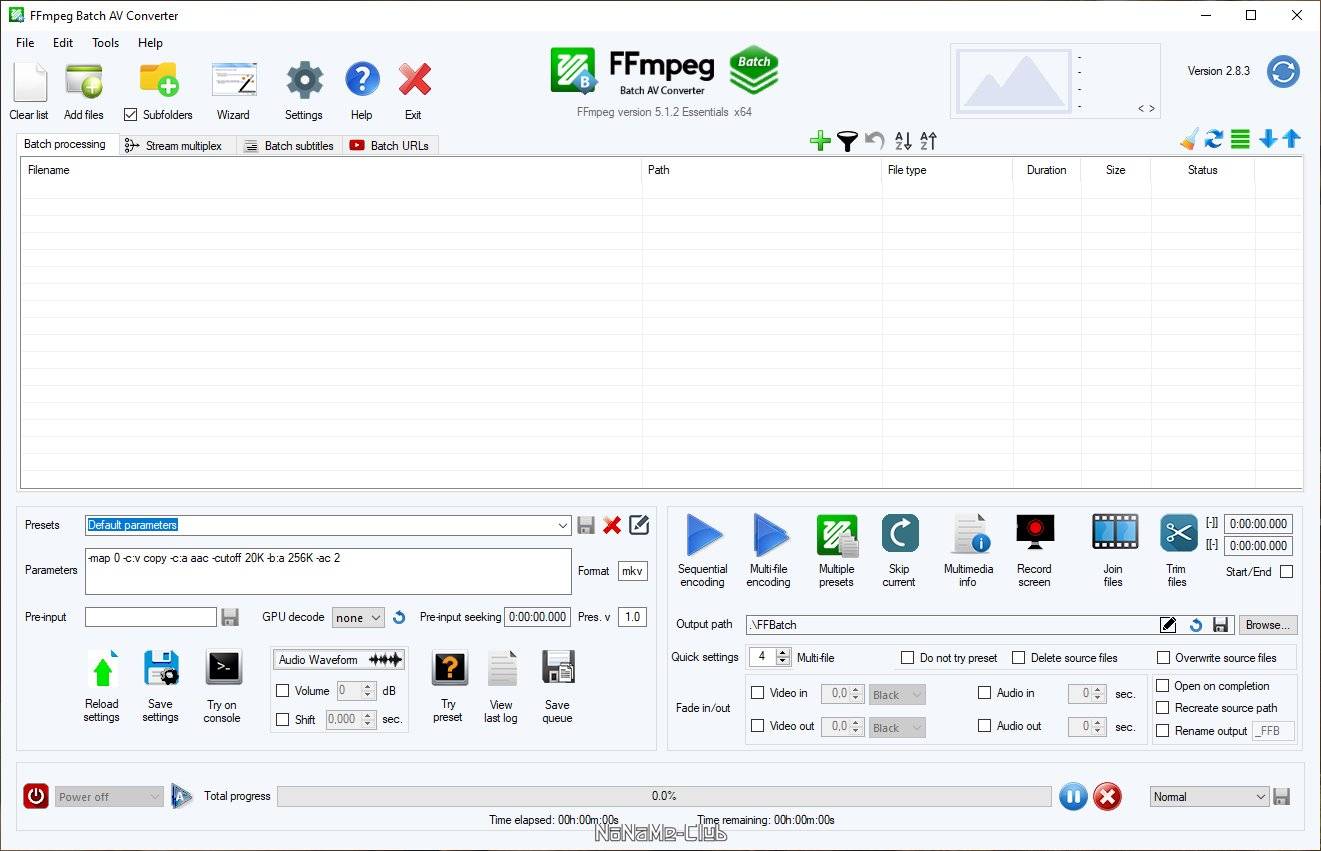Delete preset with red X icon
Image resolution: width=1321 pixels, height=851 pixels.
(612, 525)
